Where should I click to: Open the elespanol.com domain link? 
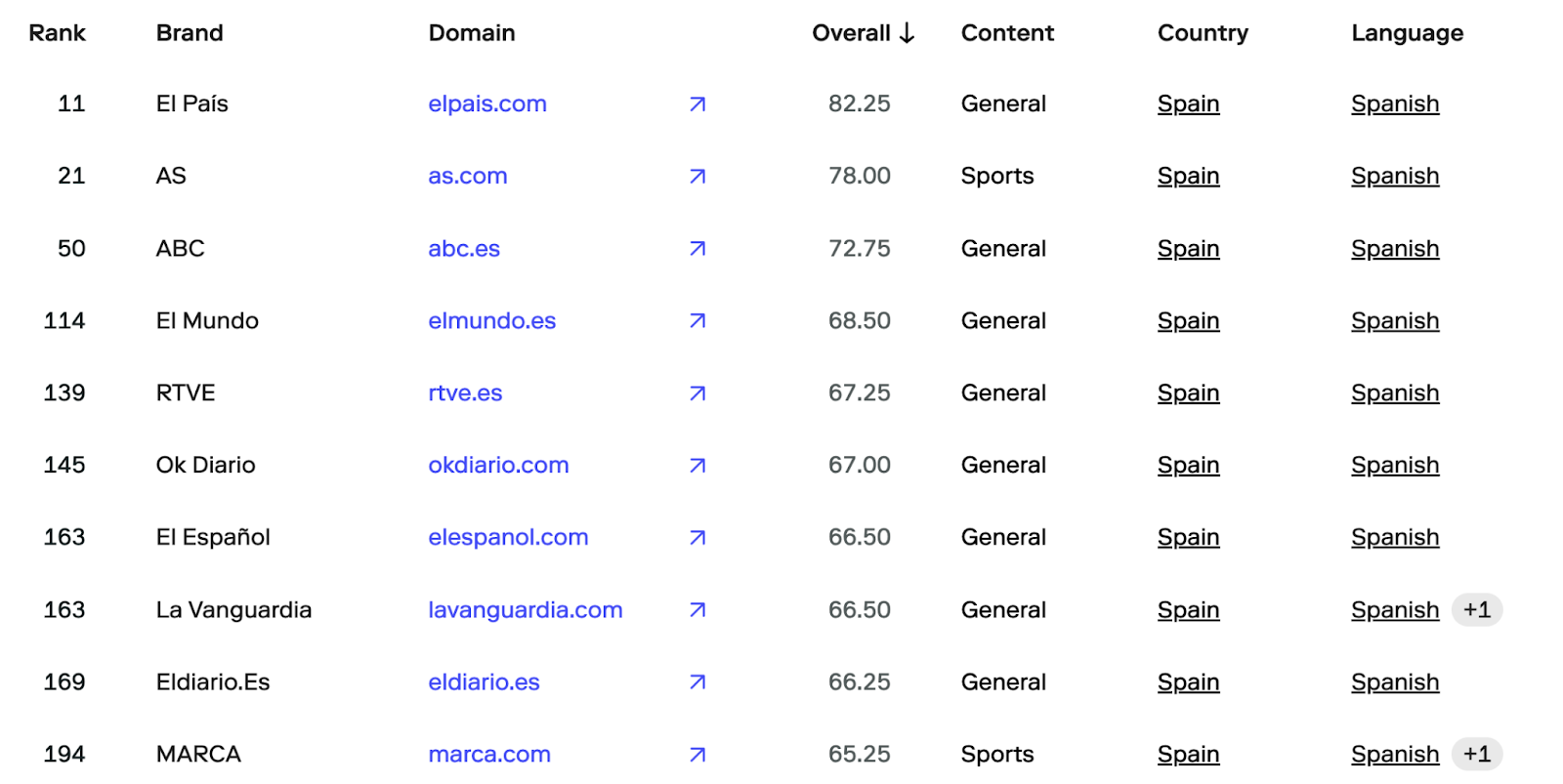508,538
